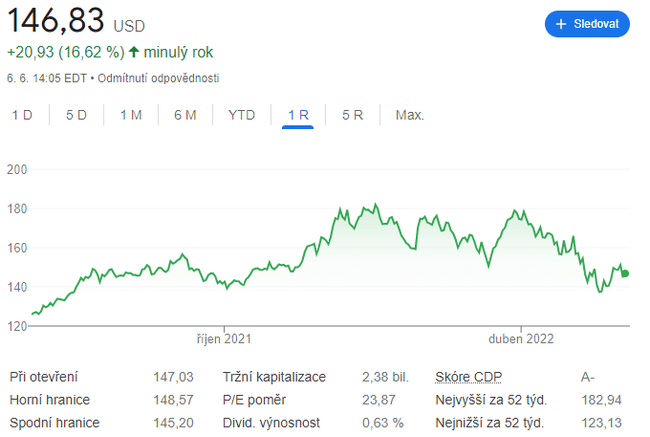Select the active 1 R tab
This screenshot has width=650, height=437.
298,115
